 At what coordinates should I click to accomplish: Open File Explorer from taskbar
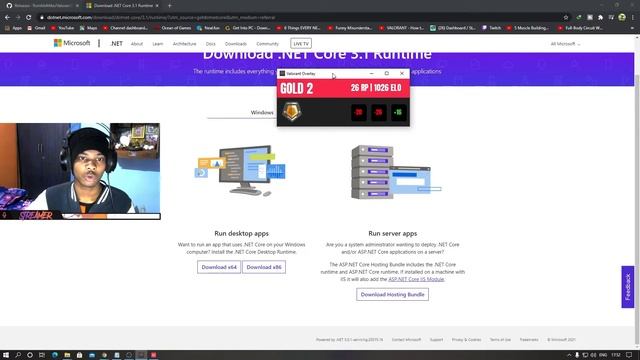tap(67, 355)
